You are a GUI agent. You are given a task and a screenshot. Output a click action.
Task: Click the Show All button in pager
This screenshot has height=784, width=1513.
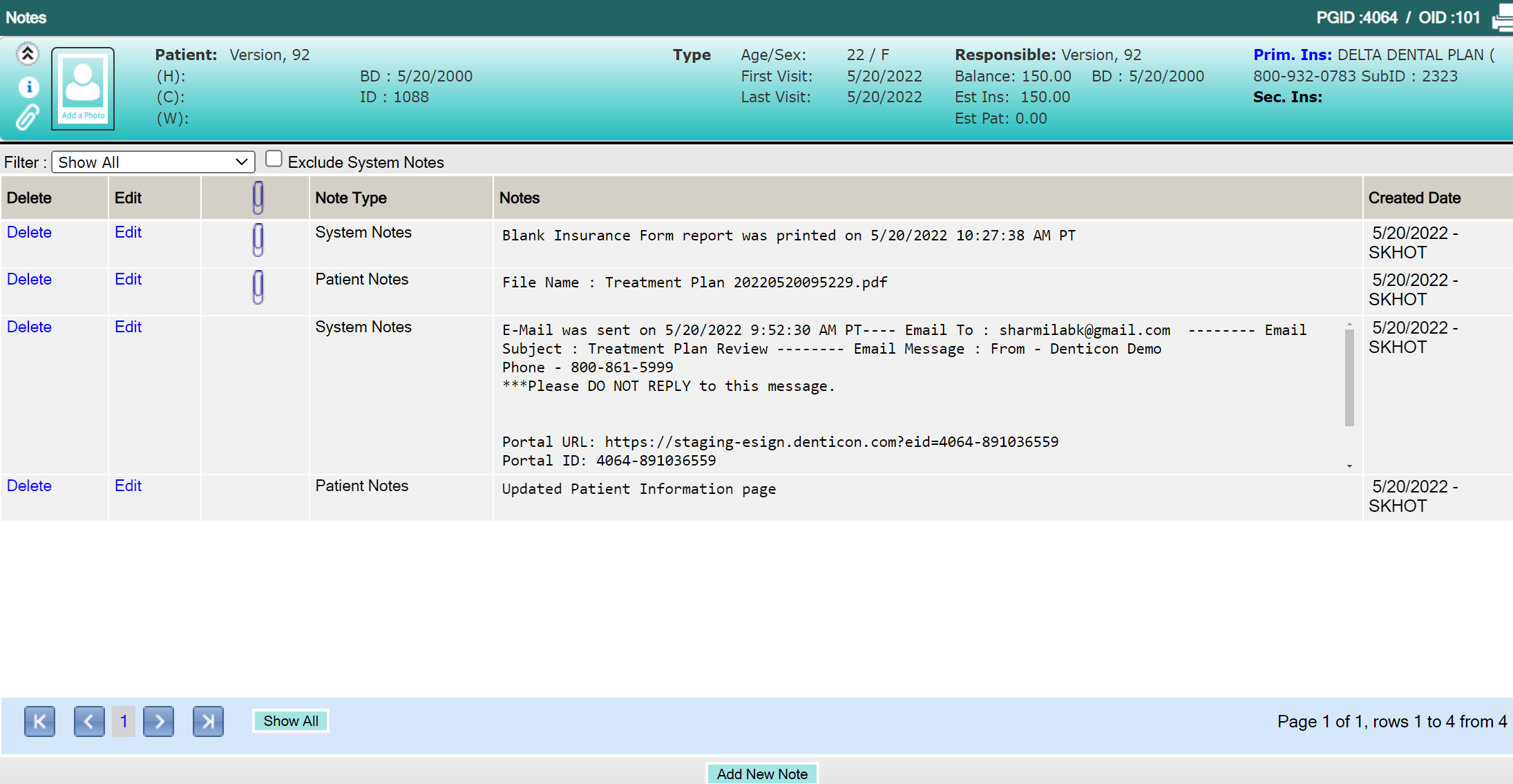[291, 721]
